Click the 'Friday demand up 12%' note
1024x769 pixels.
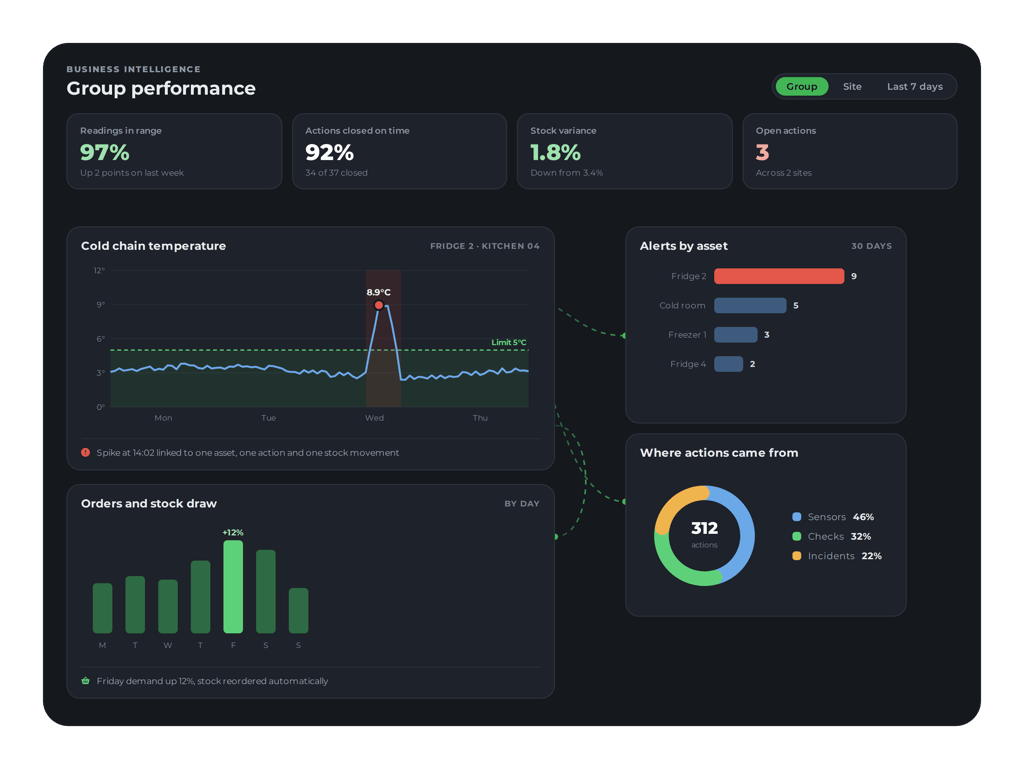pyautogui.click(x=212, y=681)
